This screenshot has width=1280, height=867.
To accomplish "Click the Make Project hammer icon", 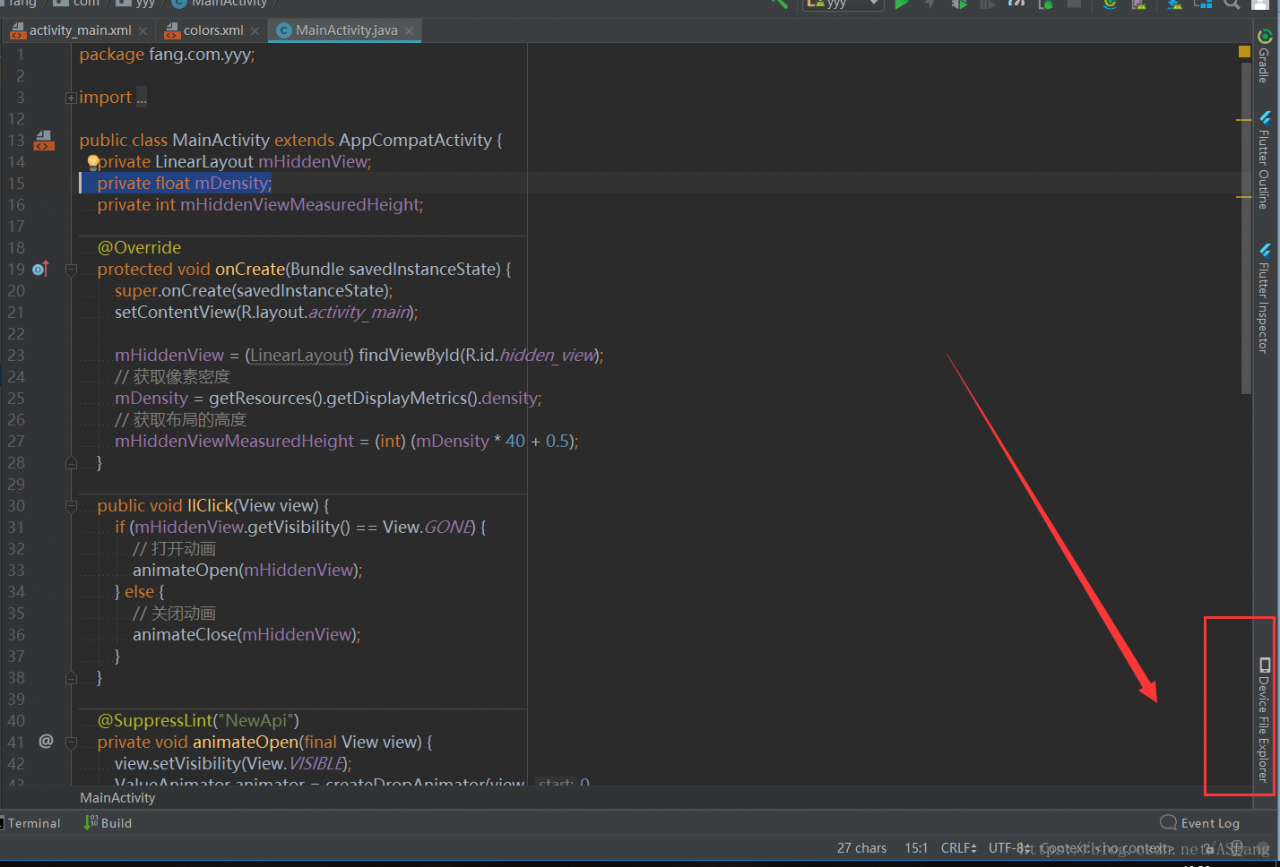I will [x=779, y=4].
